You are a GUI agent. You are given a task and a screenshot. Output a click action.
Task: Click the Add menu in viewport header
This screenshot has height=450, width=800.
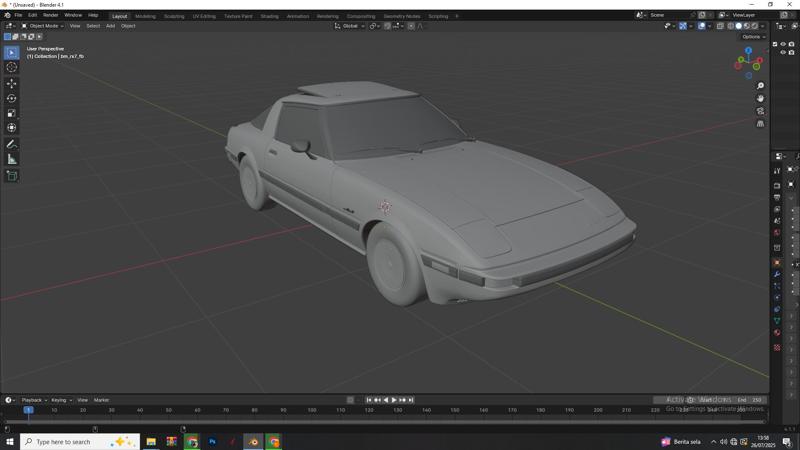[x=110, y=26]
